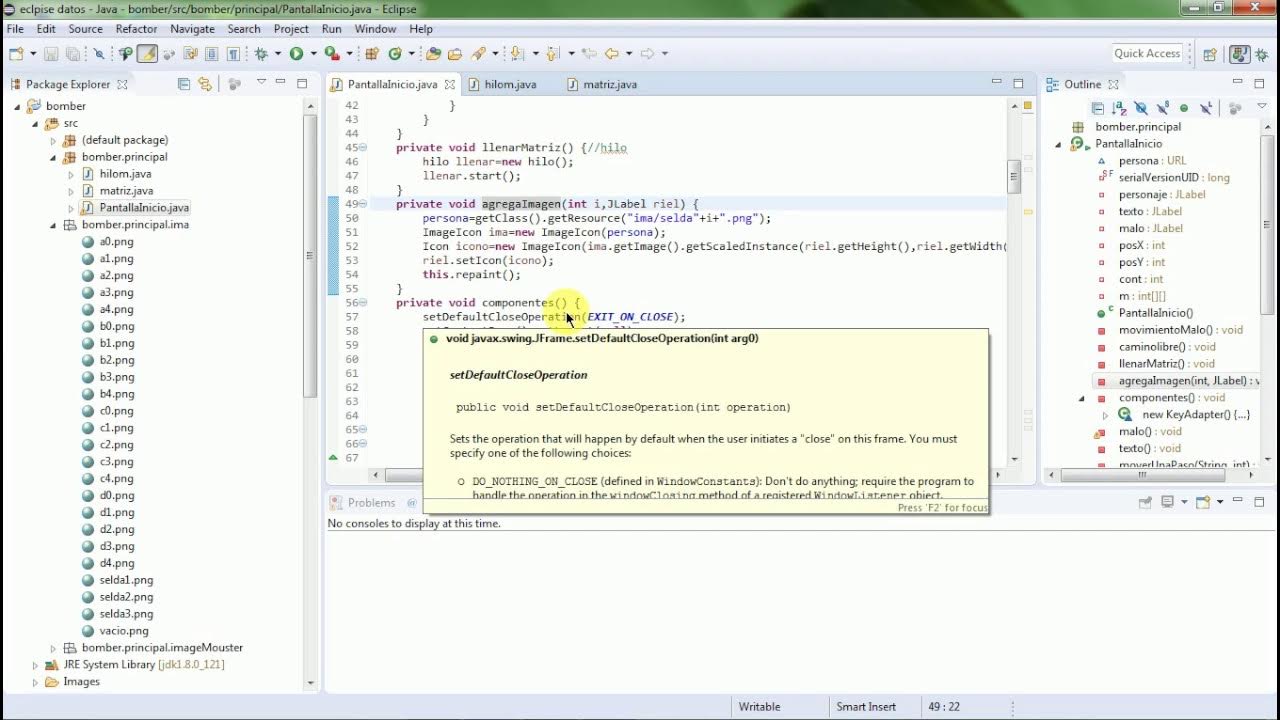Click the Open Console dropdown icon

click(1222, 502)
